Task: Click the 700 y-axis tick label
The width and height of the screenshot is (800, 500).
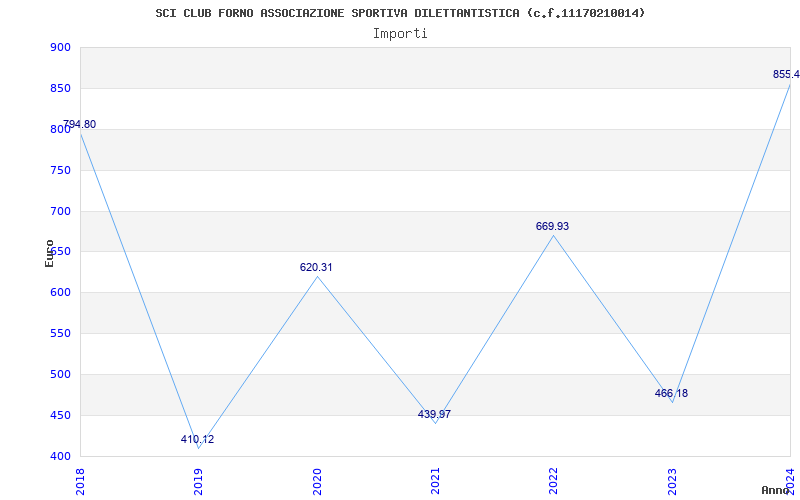Action: pyautogui.click(x=60, y=211)
